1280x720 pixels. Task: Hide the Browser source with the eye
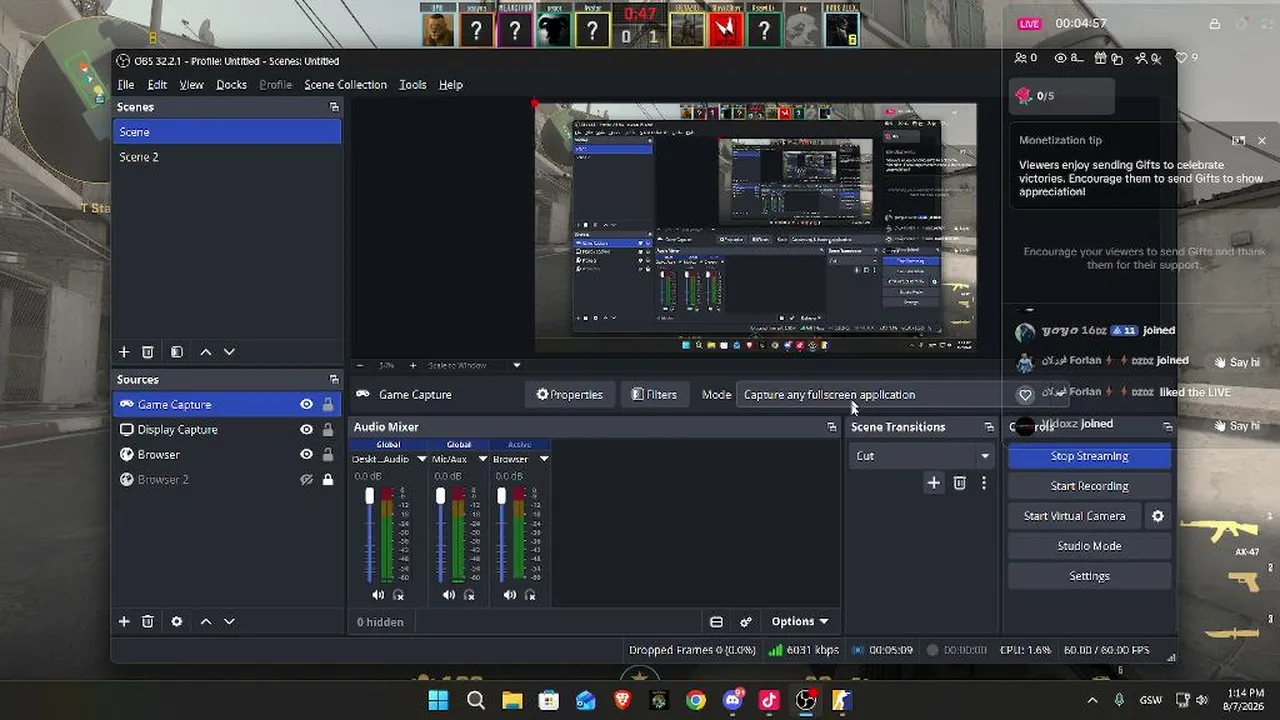pyautogui.click(x=307, y=455)
